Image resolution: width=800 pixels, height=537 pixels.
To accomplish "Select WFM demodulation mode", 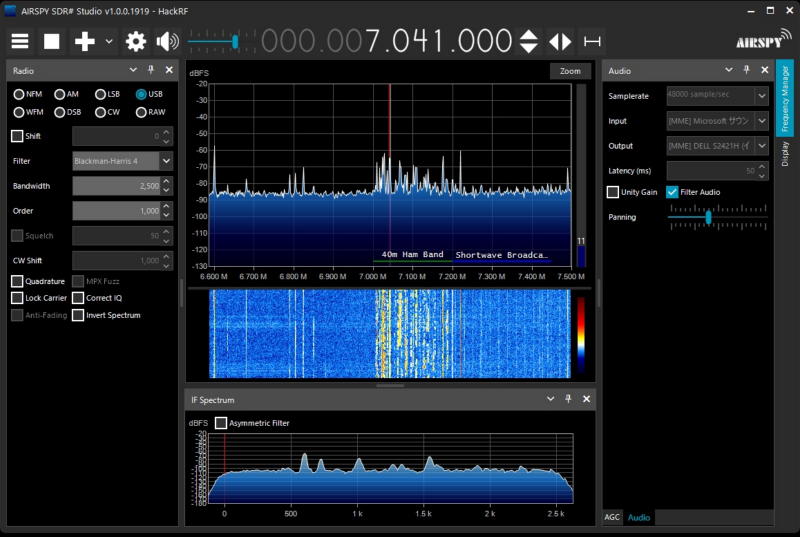I will click(x=29, y=112).
